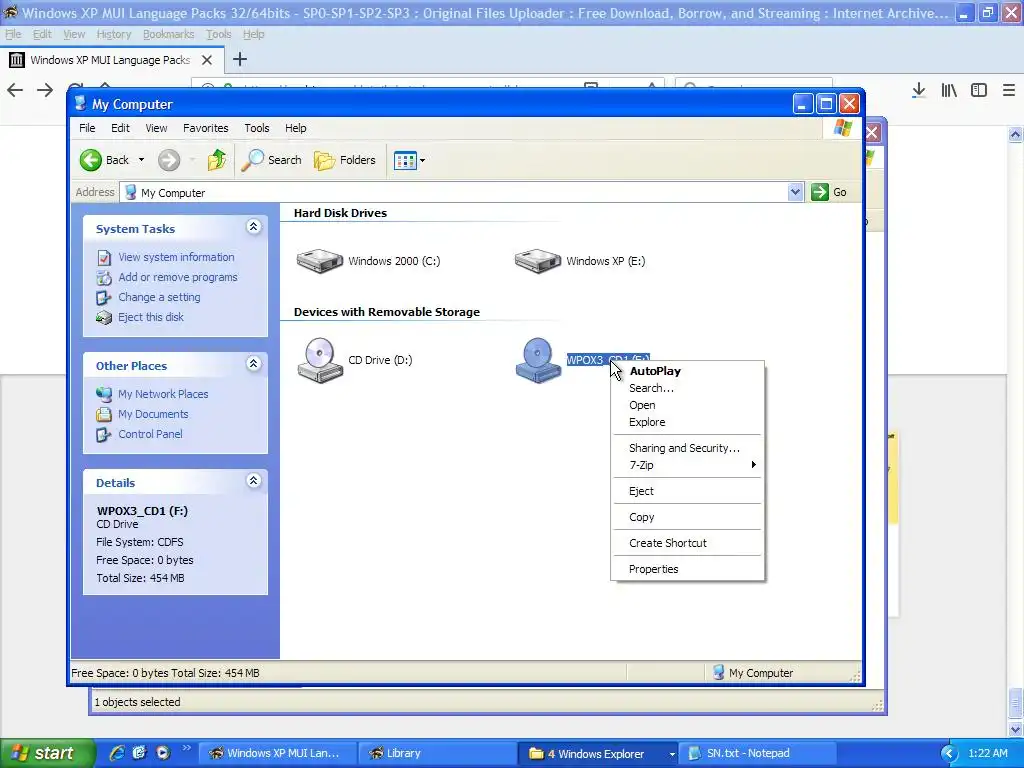This screenshot has height=768, width=1024.
Task: Open the Edit menu in My Computer
Action: [x=120, y=128]
